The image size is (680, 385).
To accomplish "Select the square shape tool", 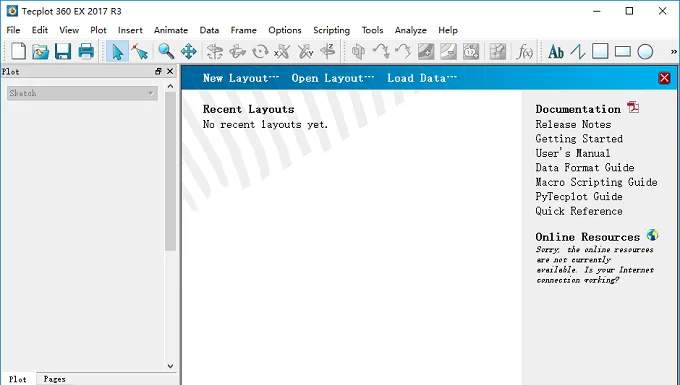I will [x=600, y=52].
